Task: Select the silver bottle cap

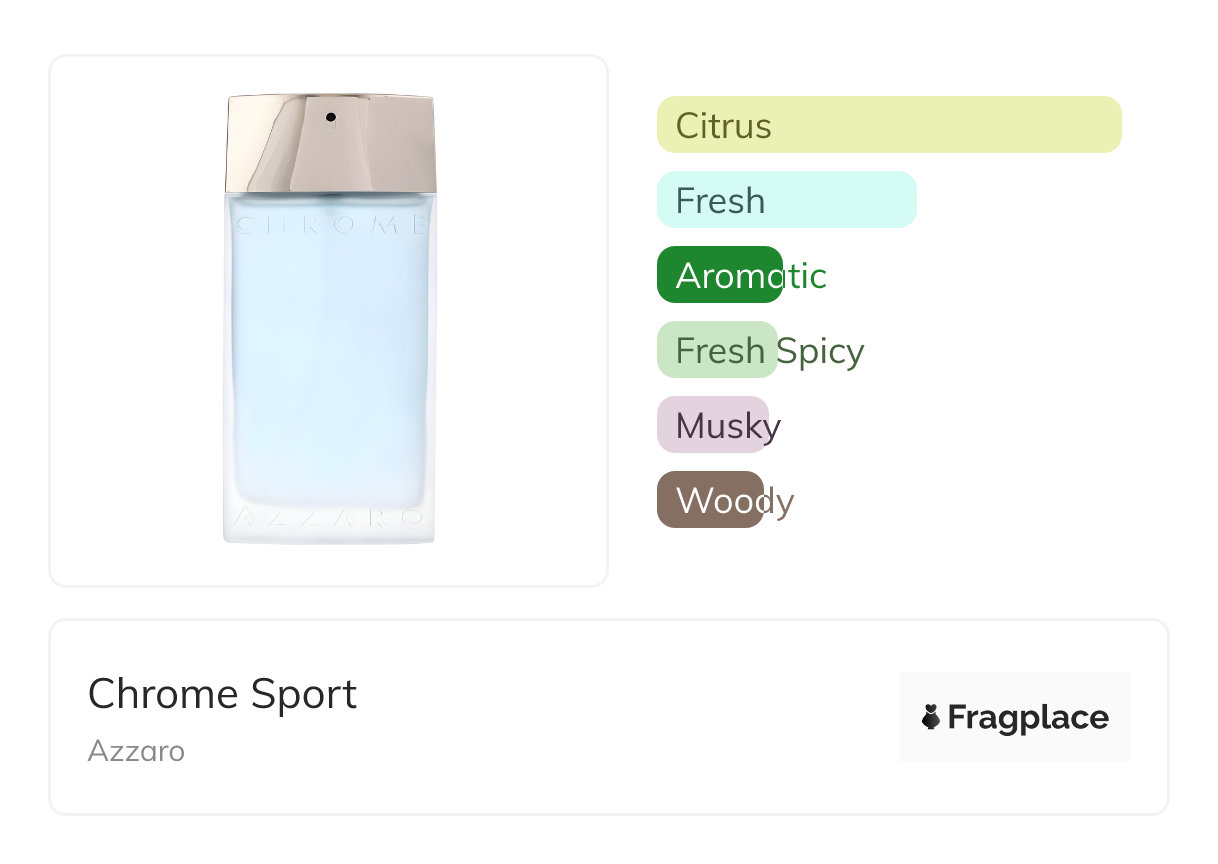Action: [x=330, y=144]
